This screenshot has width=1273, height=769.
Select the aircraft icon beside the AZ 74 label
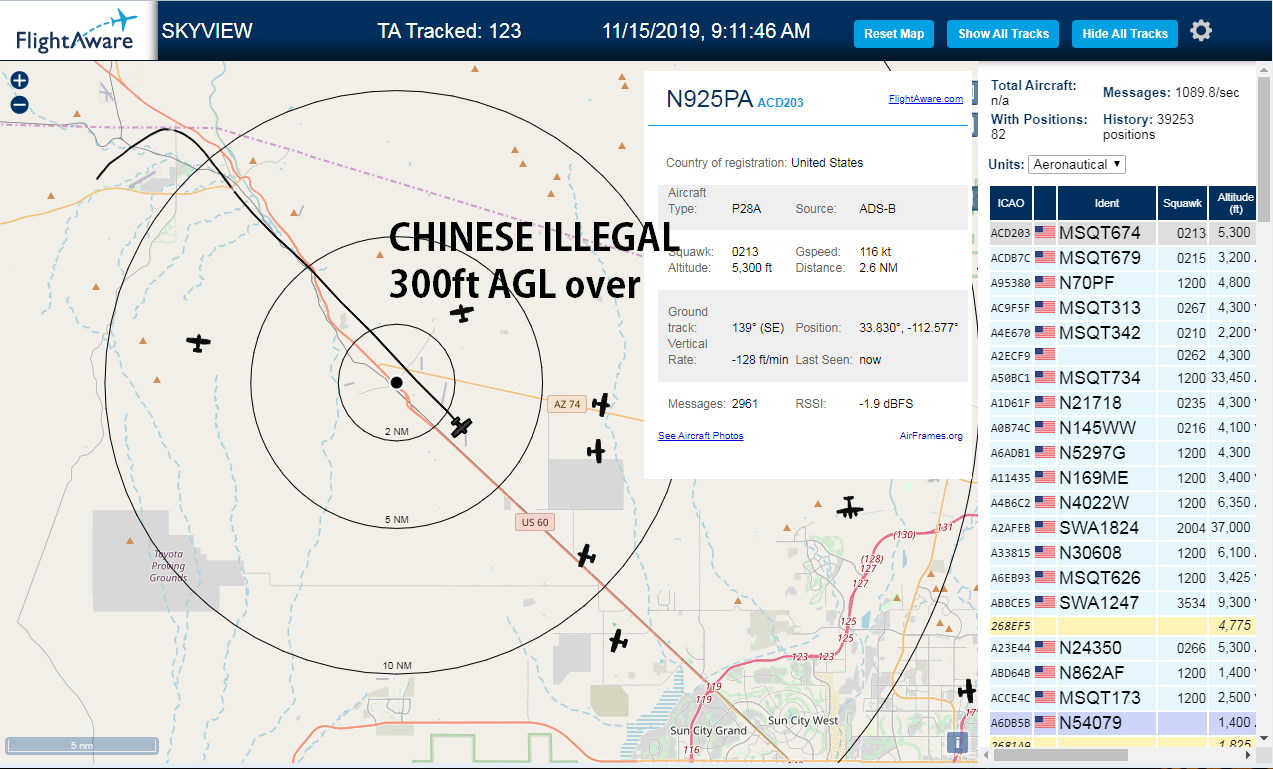[601, 404]
